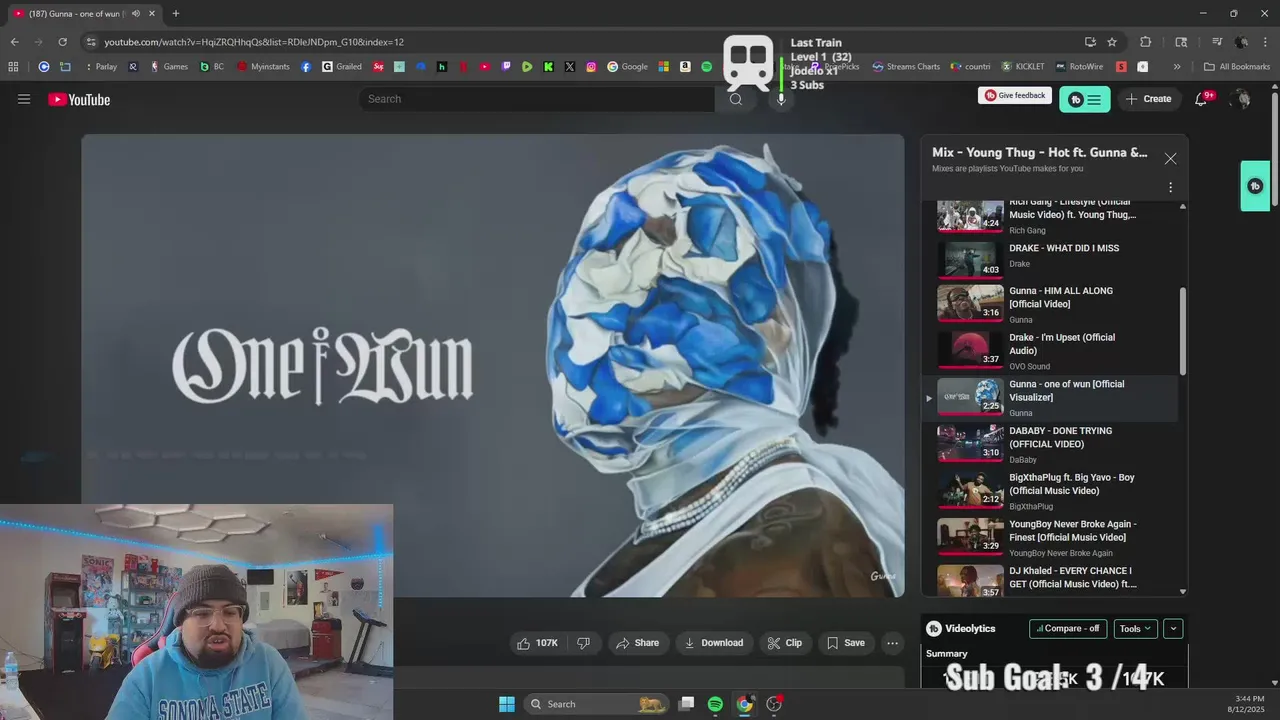Open the Streams Charts bookmark

coord(906,67)
